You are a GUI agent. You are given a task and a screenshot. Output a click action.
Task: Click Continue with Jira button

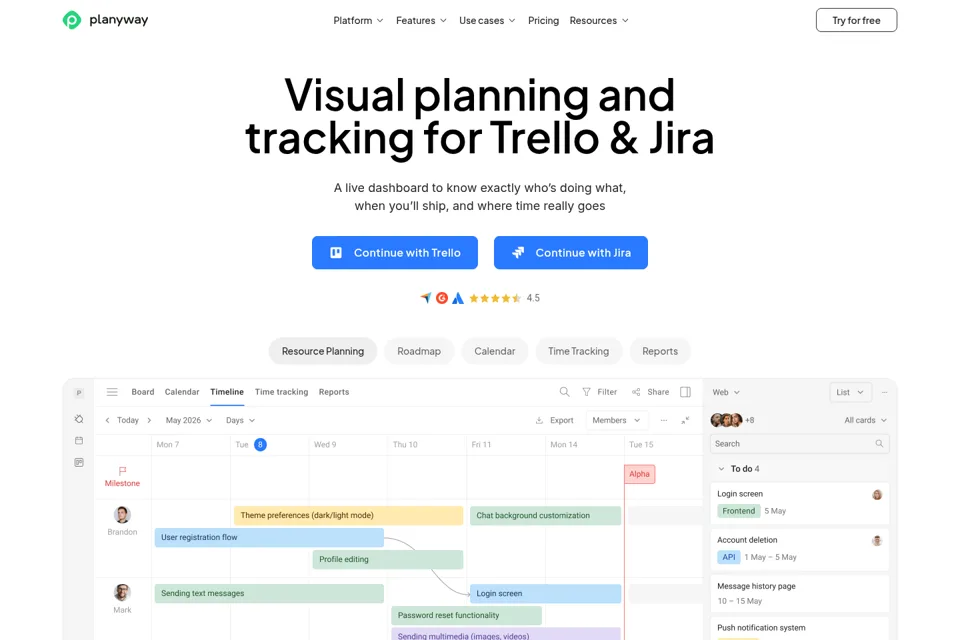click(571, 252)
